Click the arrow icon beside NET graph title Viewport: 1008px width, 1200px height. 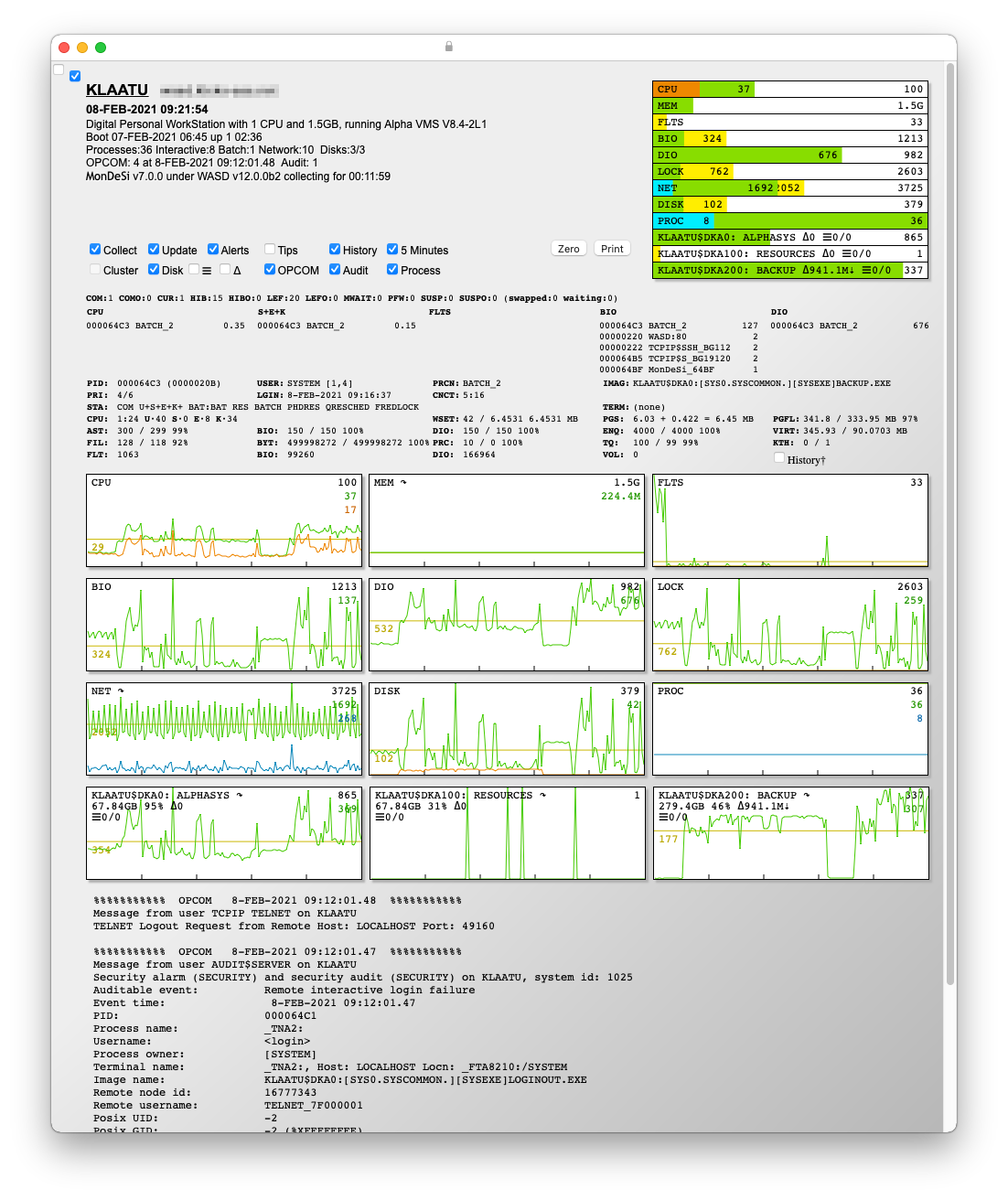pyautogui.click(x=121, y=691)
